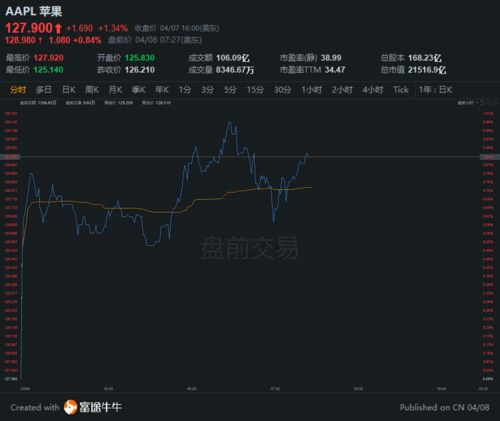Click the Created with label

click(35, 407)
